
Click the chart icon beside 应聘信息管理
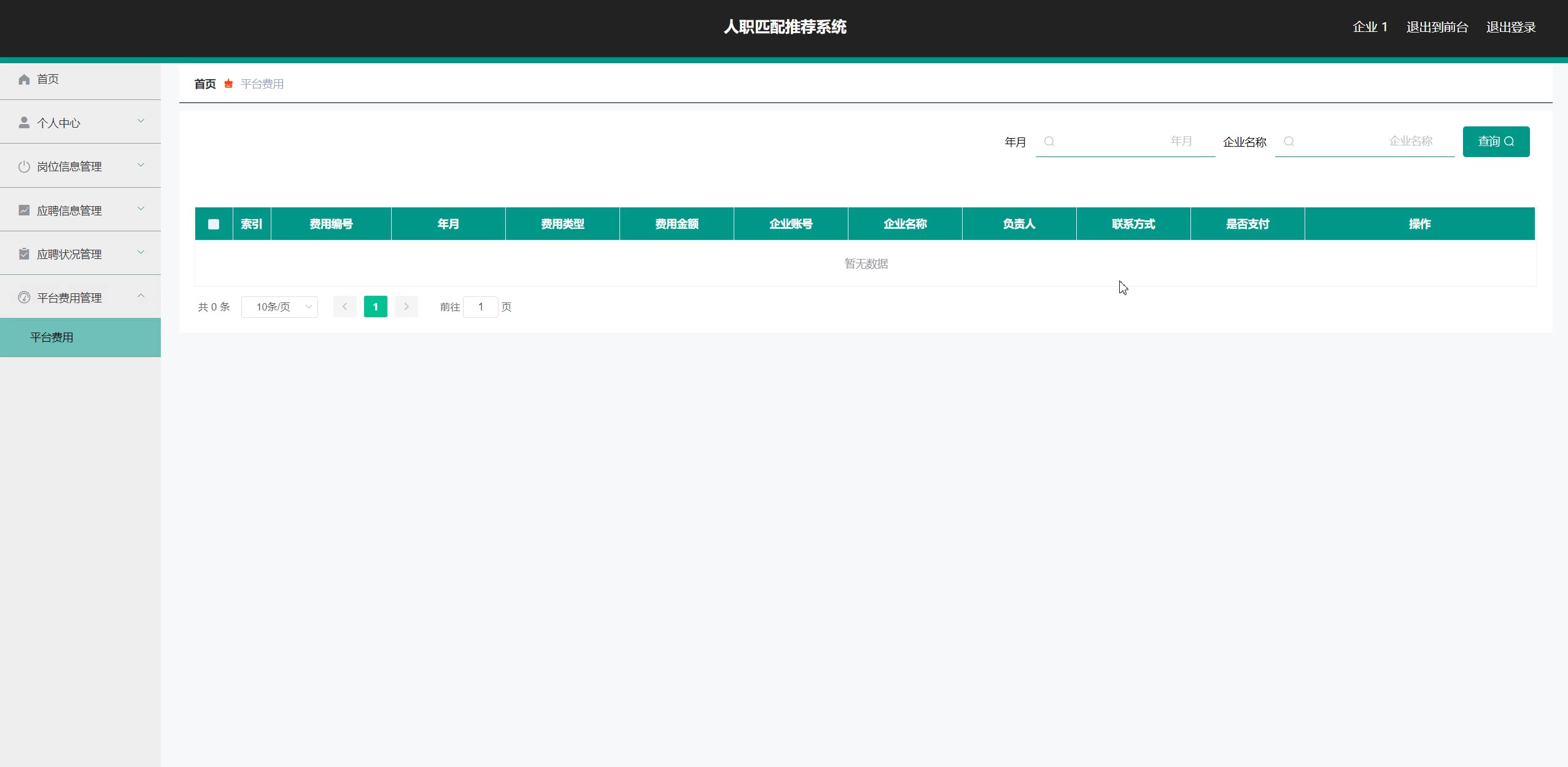click(24, 210)
